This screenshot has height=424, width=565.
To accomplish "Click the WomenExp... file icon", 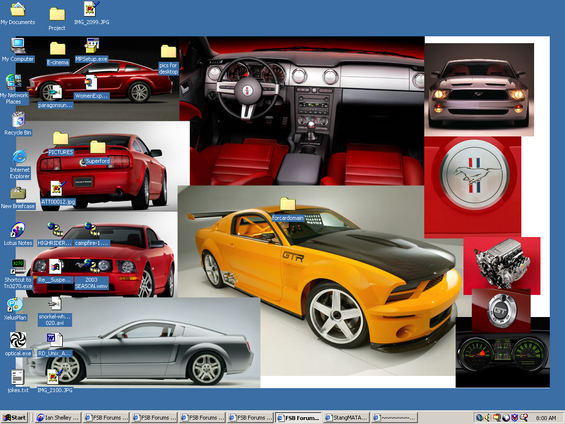I will click(x=91, y=87).
